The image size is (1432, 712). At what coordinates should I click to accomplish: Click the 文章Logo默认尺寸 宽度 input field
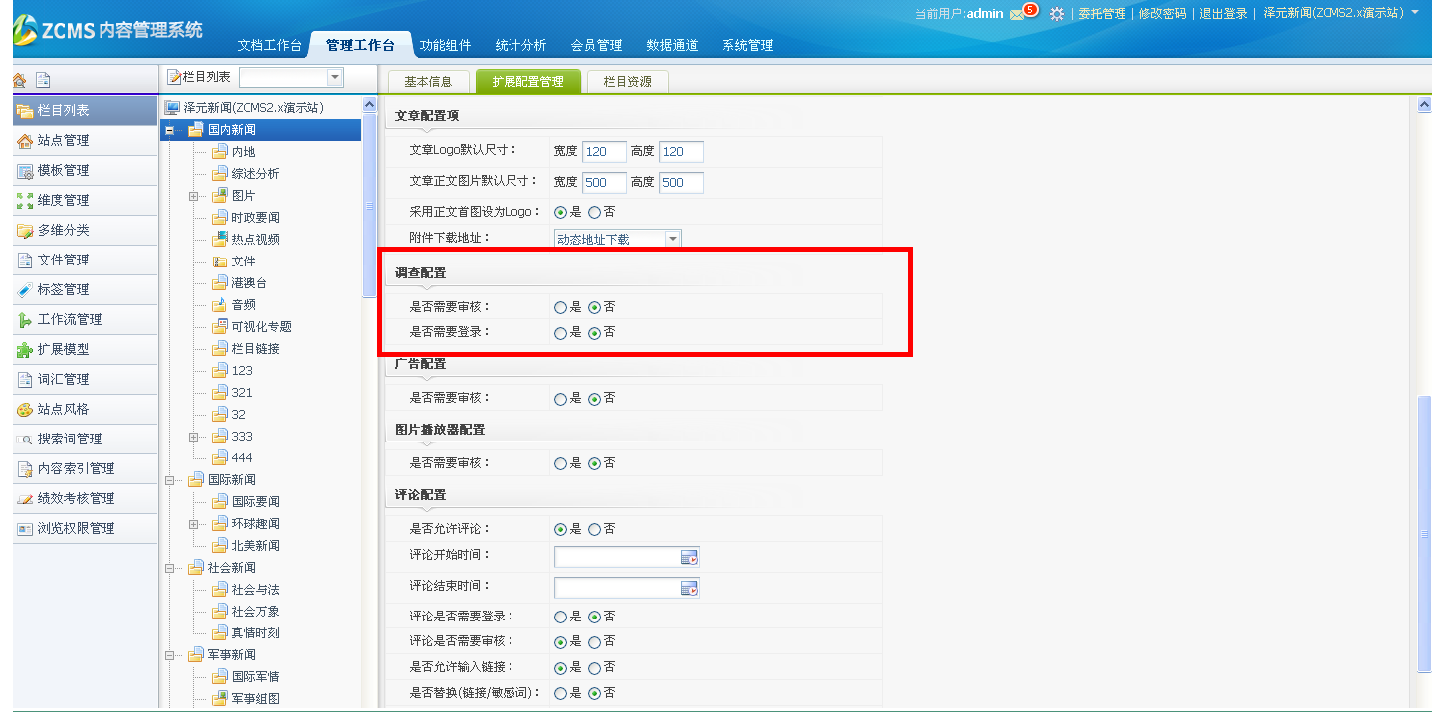tap(604, 152)
